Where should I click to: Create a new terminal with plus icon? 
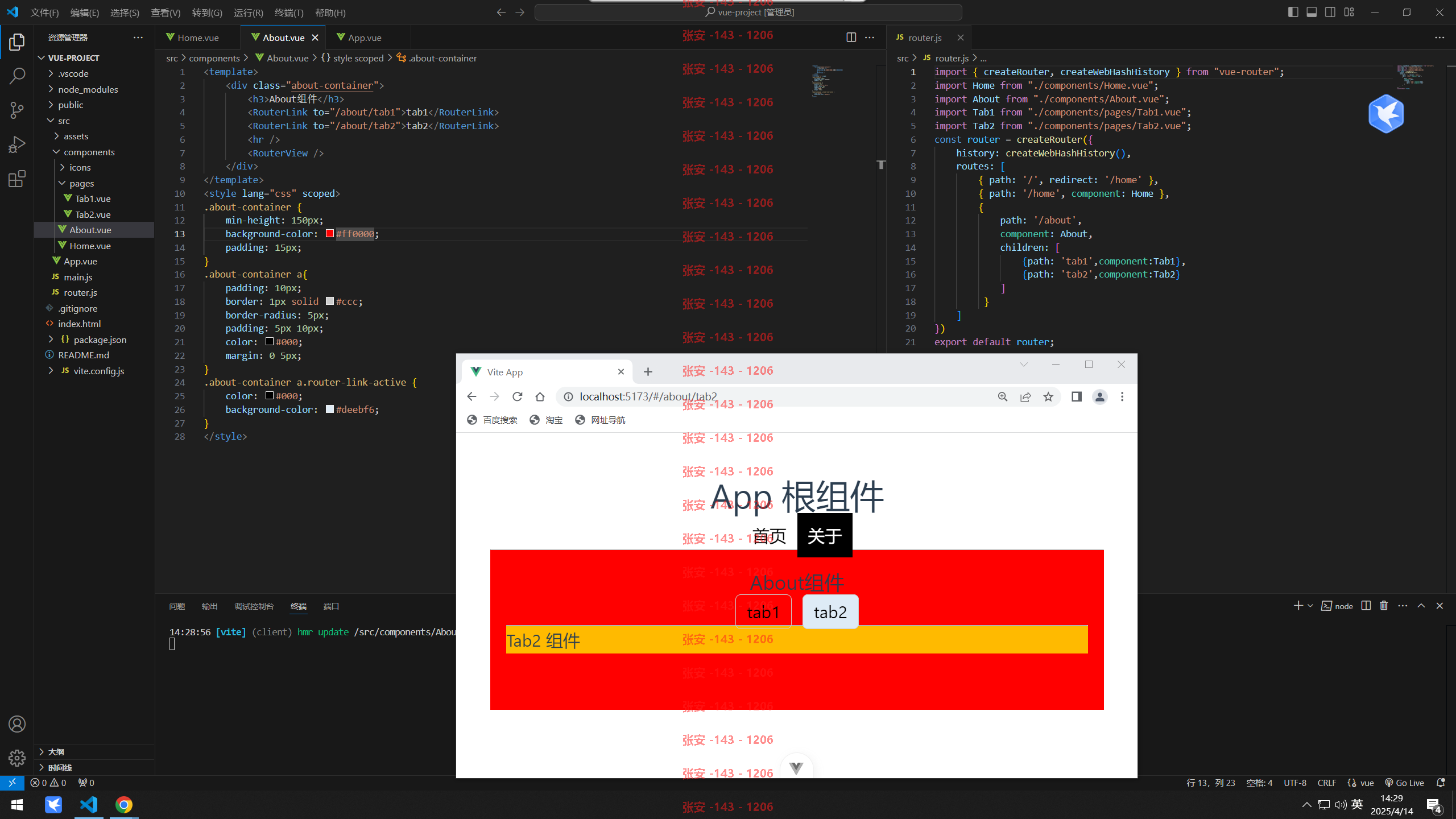pos(1298,606)
